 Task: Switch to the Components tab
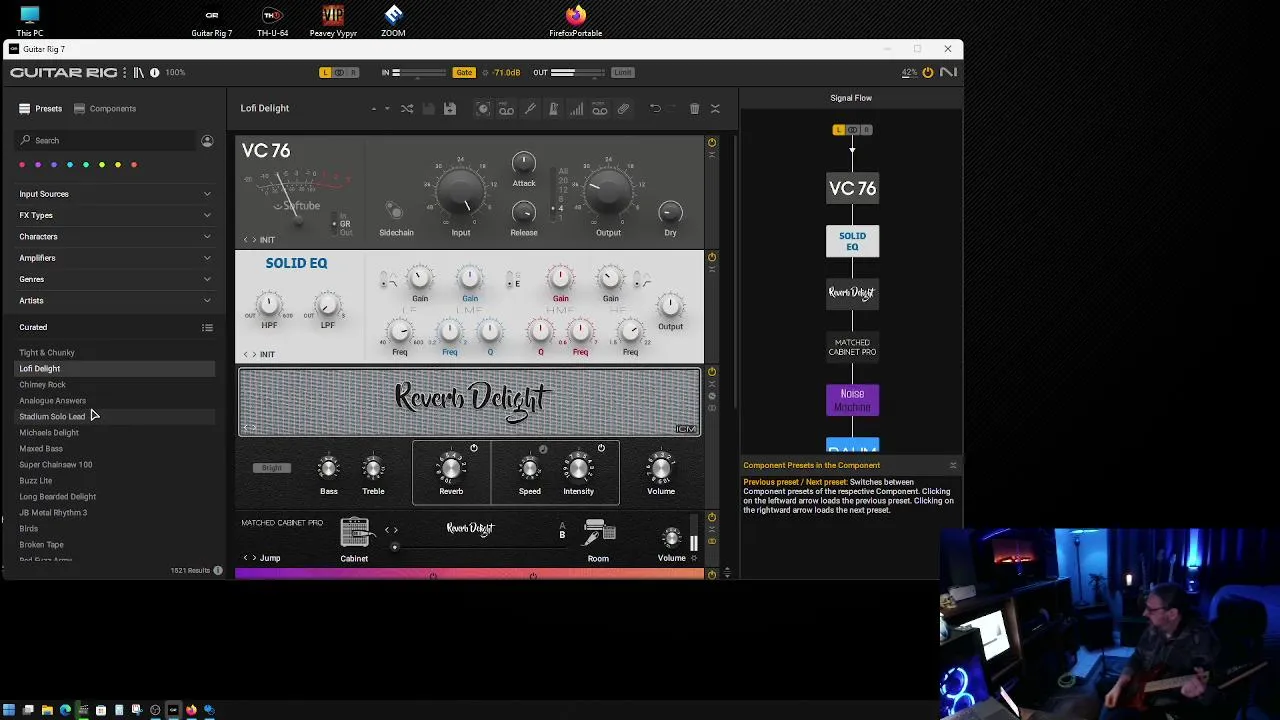pyautogui.click(x=105, y=109)
